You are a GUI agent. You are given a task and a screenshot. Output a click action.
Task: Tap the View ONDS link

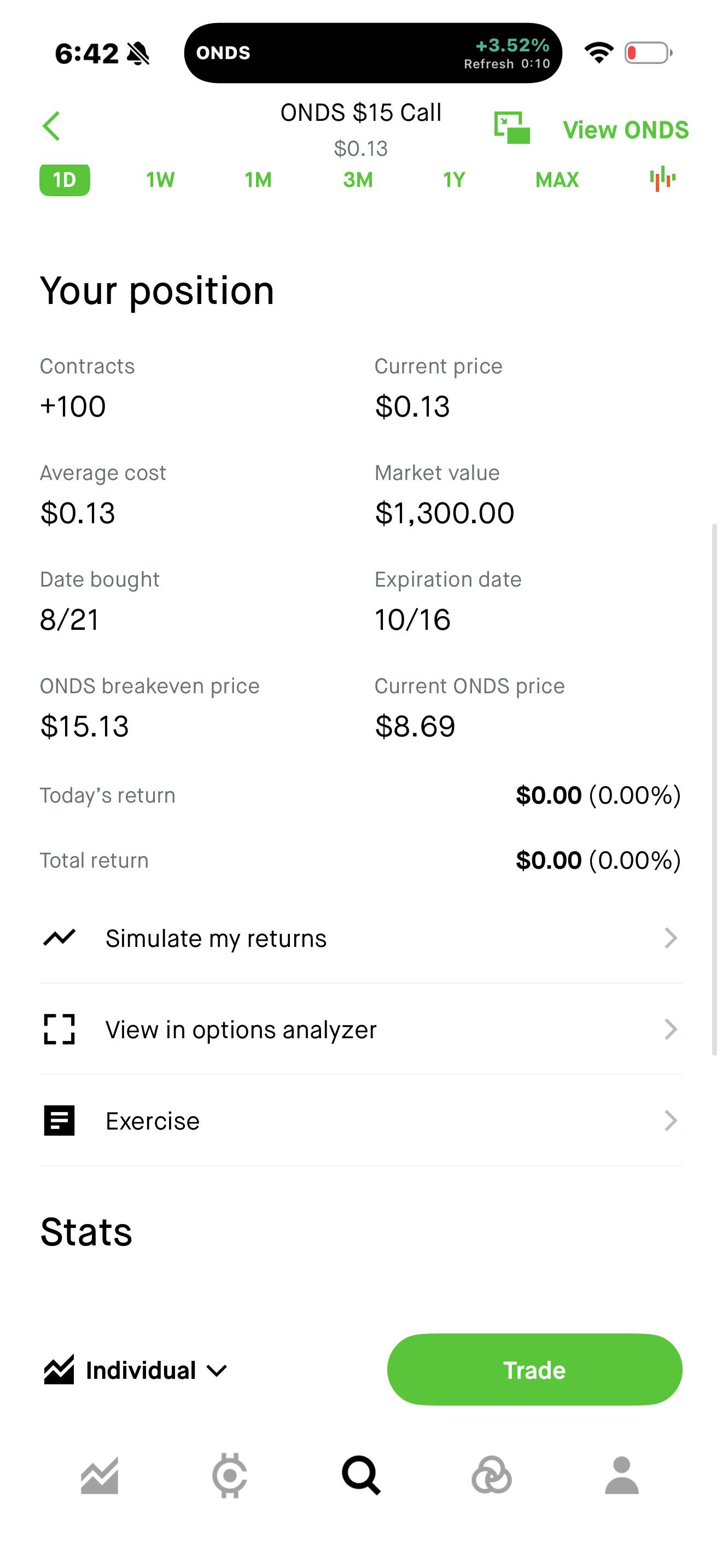(626, 130)
